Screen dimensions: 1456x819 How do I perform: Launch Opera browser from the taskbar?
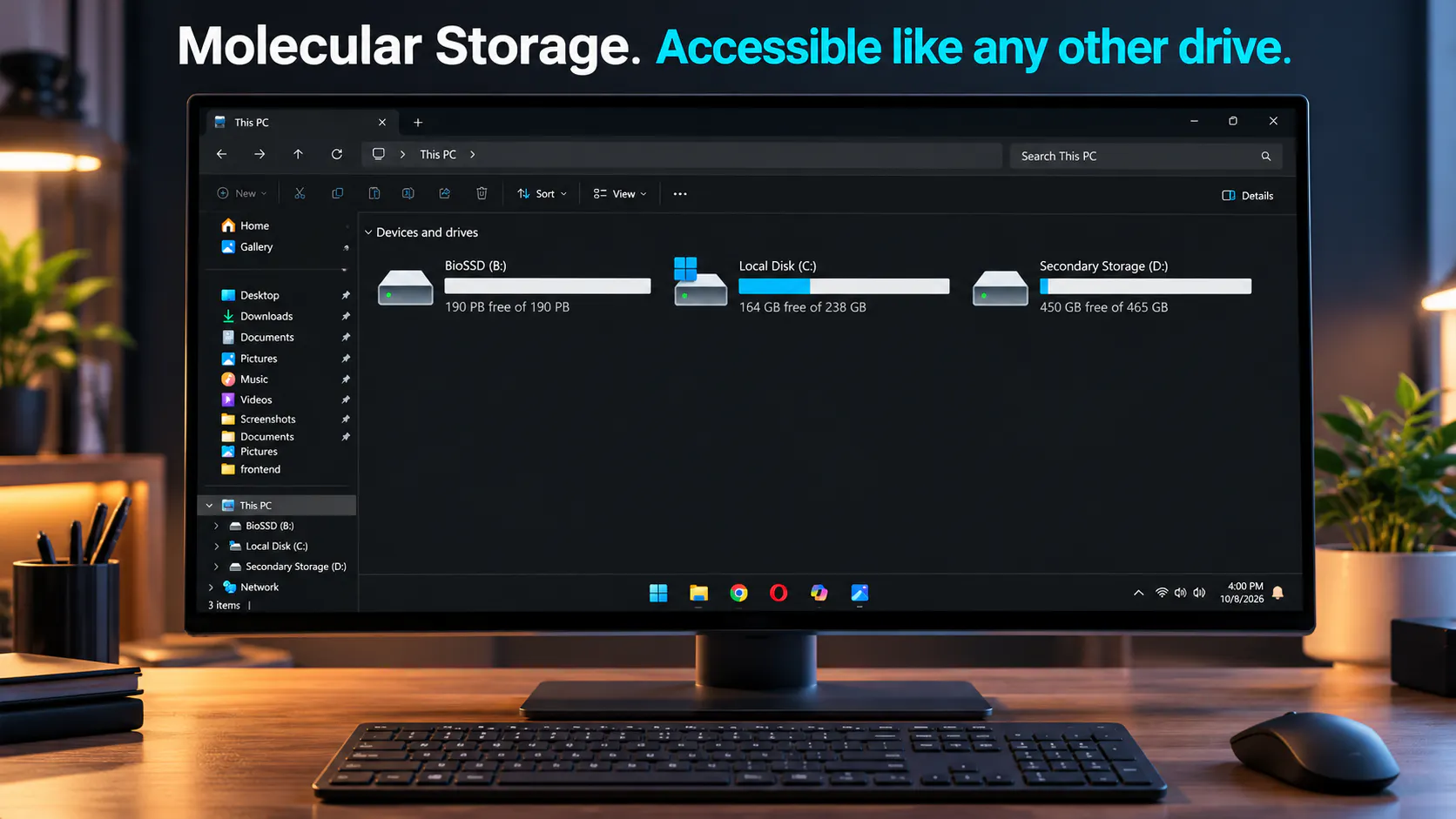[x=779, y=593]
